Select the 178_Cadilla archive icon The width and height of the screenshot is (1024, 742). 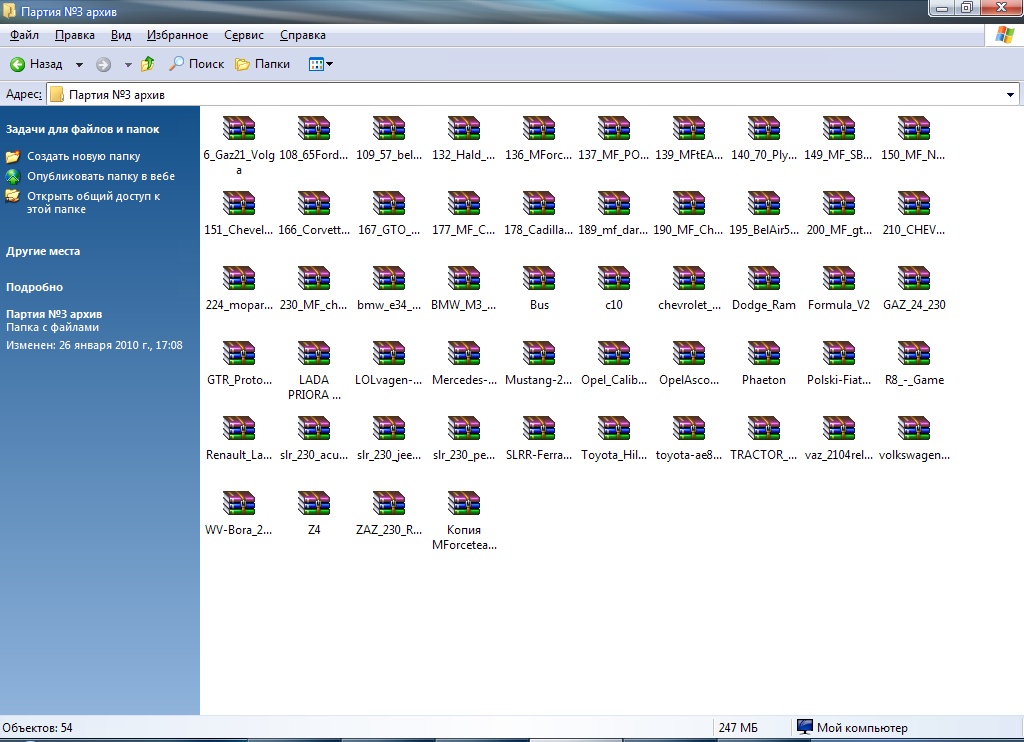pos(539,203)
